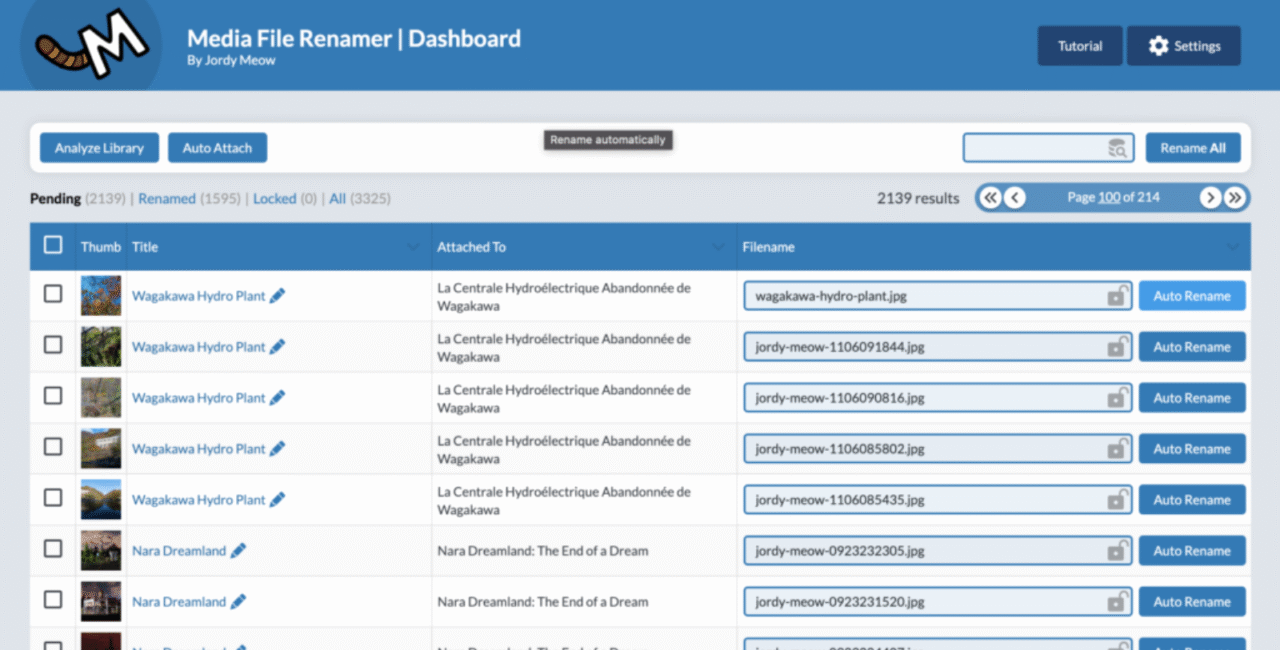Click the Filename column dropdown chevron
Screen dimensions: 1280x650
coord(1232,247)
